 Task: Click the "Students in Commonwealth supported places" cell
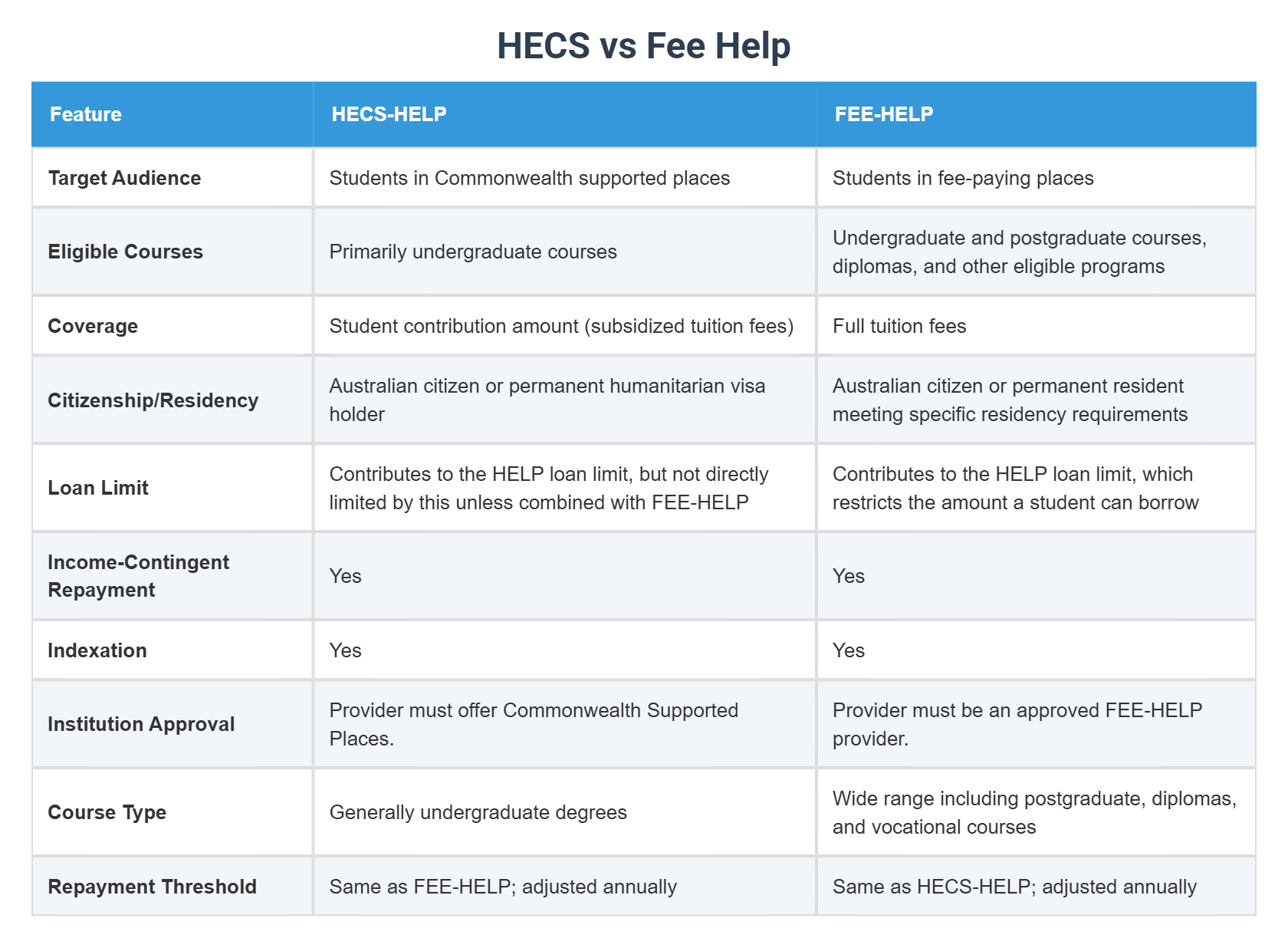point(529,178)
